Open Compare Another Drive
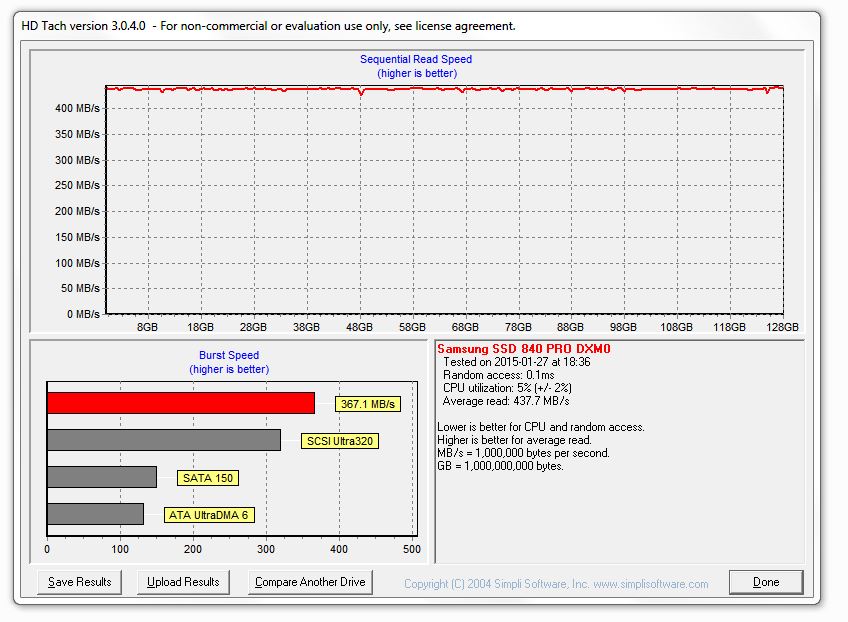Screen dimensions: 848x622 (x=310, y=582)
